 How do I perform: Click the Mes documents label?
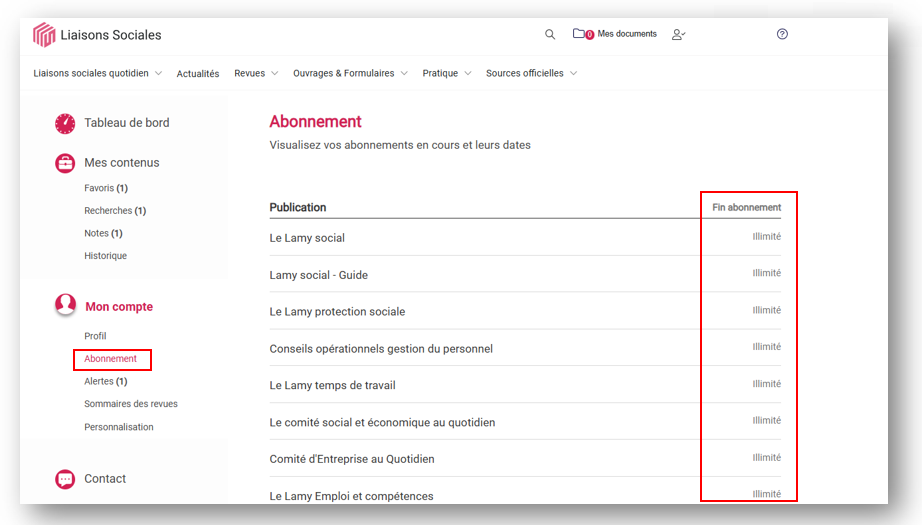coord(627,34)
